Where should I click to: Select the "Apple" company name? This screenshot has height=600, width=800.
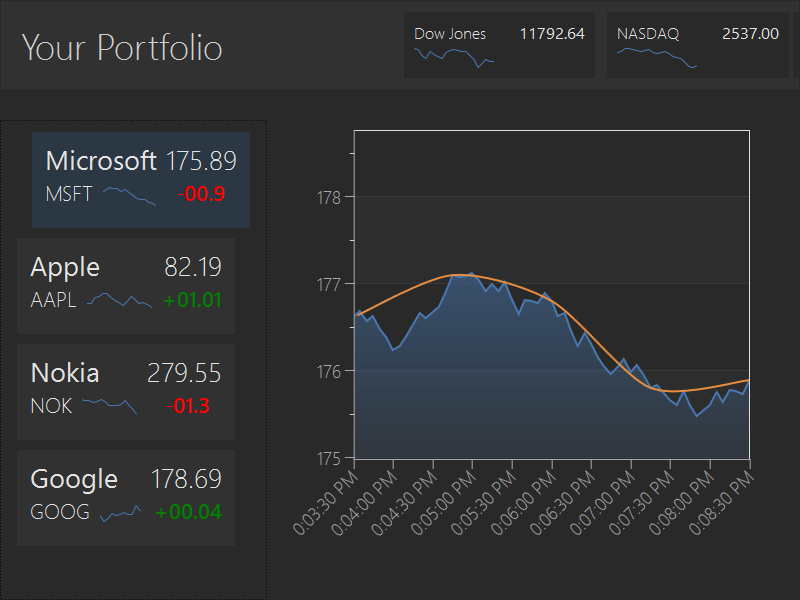(65, 267)
